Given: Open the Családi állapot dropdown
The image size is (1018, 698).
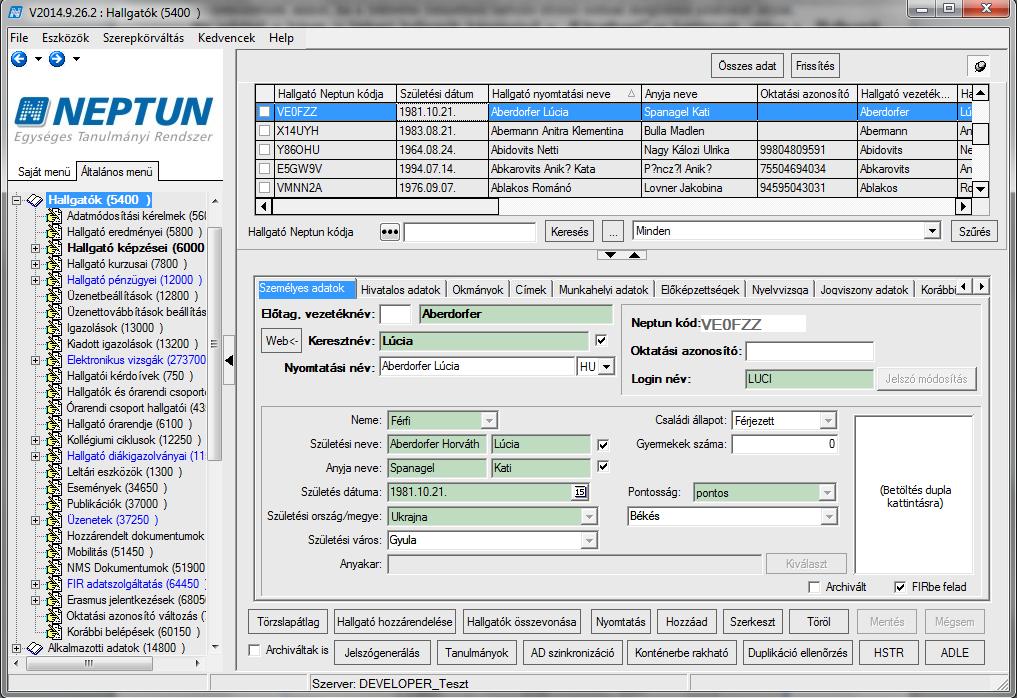Looking at the screenshot, I should tap(828, 421).
